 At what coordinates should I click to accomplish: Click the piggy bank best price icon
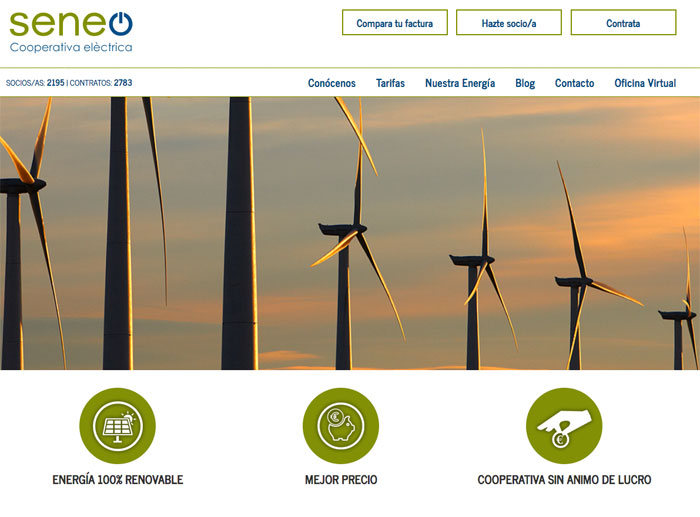[341, 425]
